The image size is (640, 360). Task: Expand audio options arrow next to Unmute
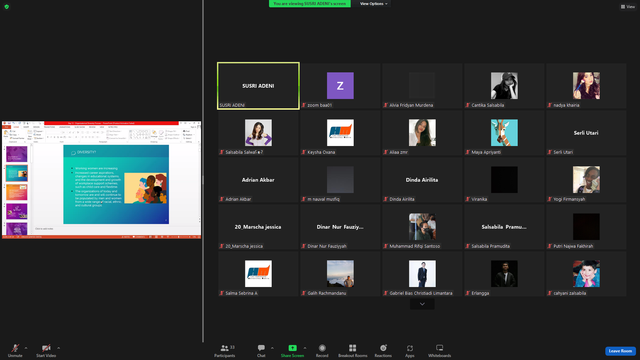click(26, 348)
